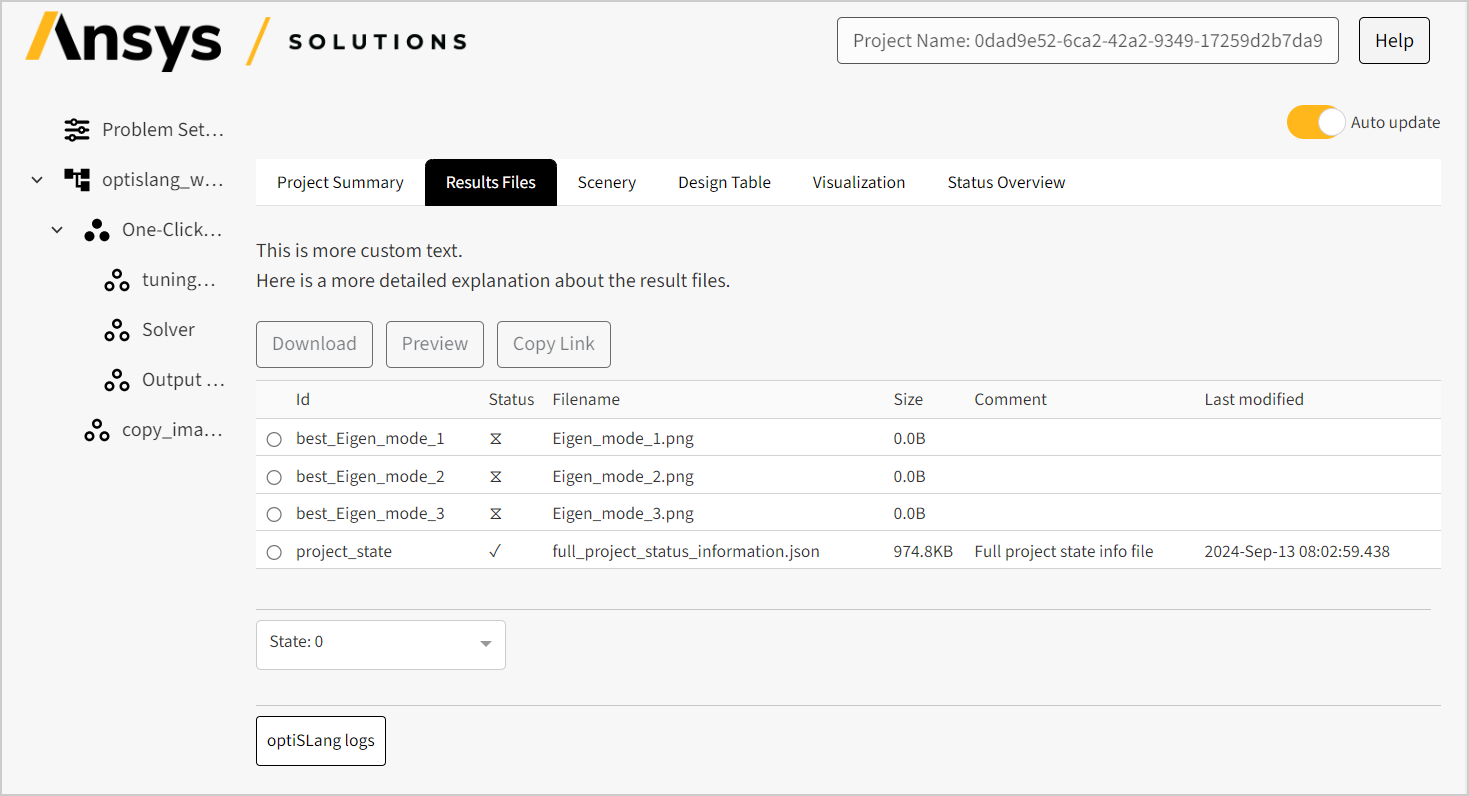Click the Problem Setup sliders icon
1469x796 pixels.
click(x=76, y=130)
